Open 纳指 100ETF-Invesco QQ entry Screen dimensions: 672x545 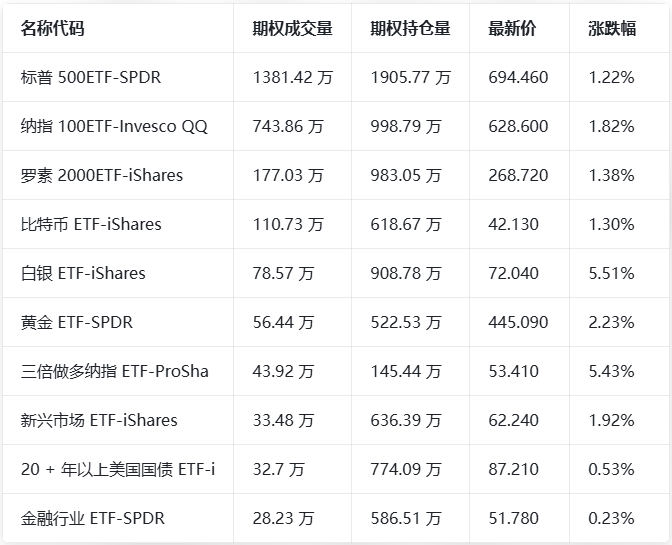click(x=114, y=126)
